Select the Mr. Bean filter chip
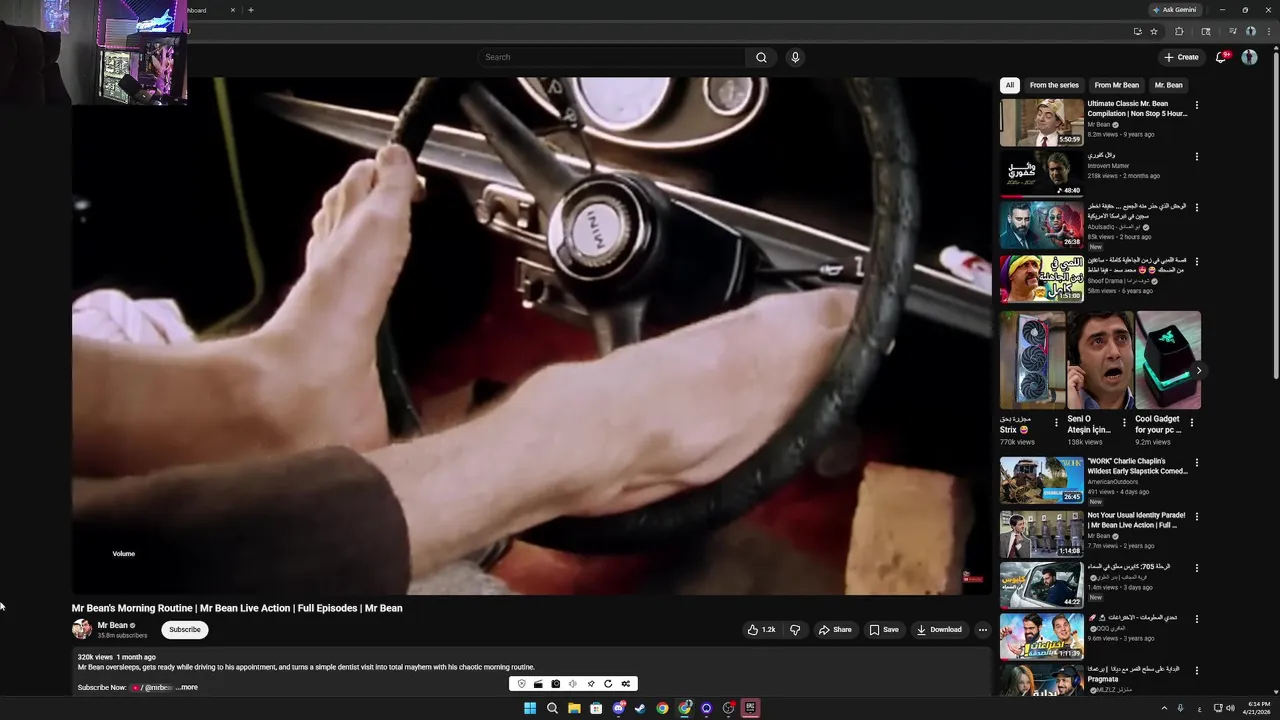The image size is (1280, 720). pos(1168,85)
